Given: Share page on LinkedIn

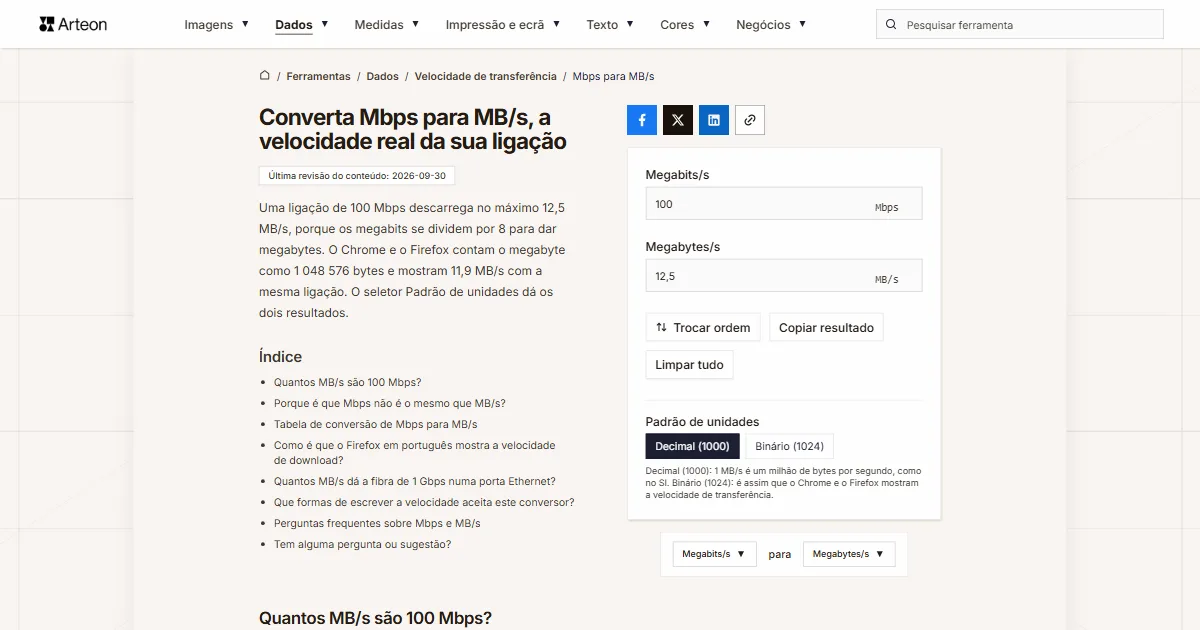Looking at the screenshot, I should [x=714, y=120].
